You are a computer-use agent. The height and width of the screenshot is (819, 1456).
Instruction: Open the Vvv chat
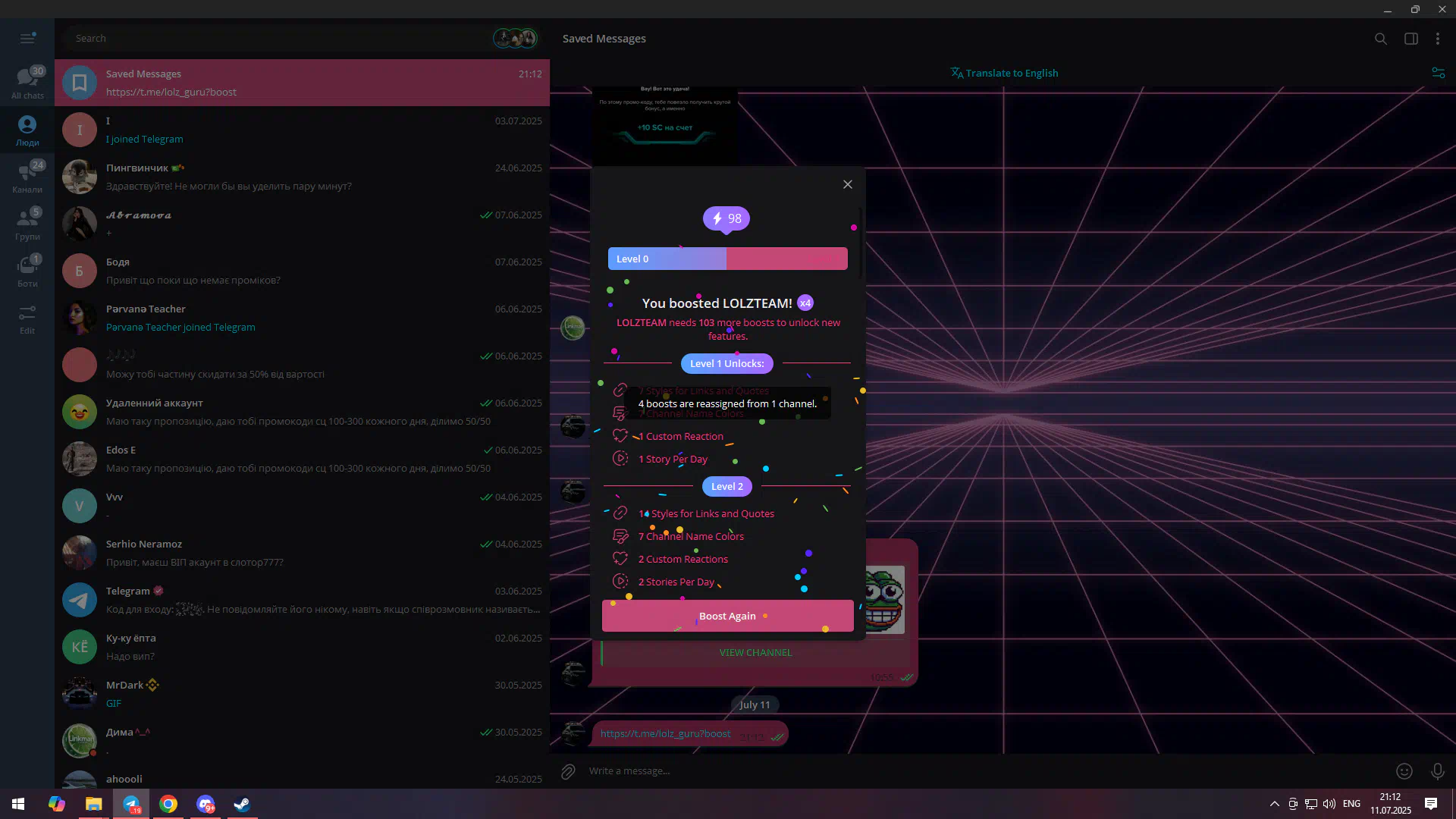(303, 506)
